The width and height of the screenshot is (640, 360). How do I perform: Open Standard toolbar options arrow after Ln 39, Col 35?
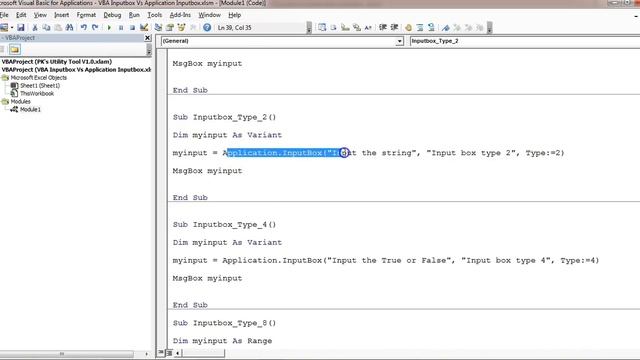[309, 28]
